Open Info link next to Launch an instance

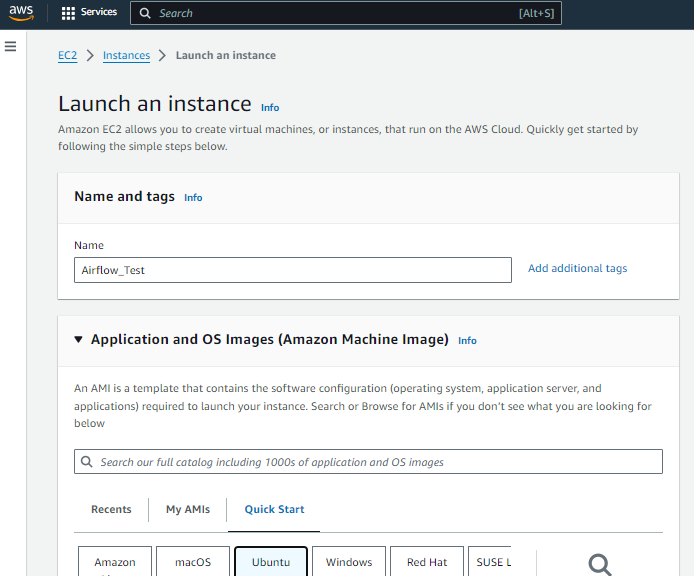270,108
